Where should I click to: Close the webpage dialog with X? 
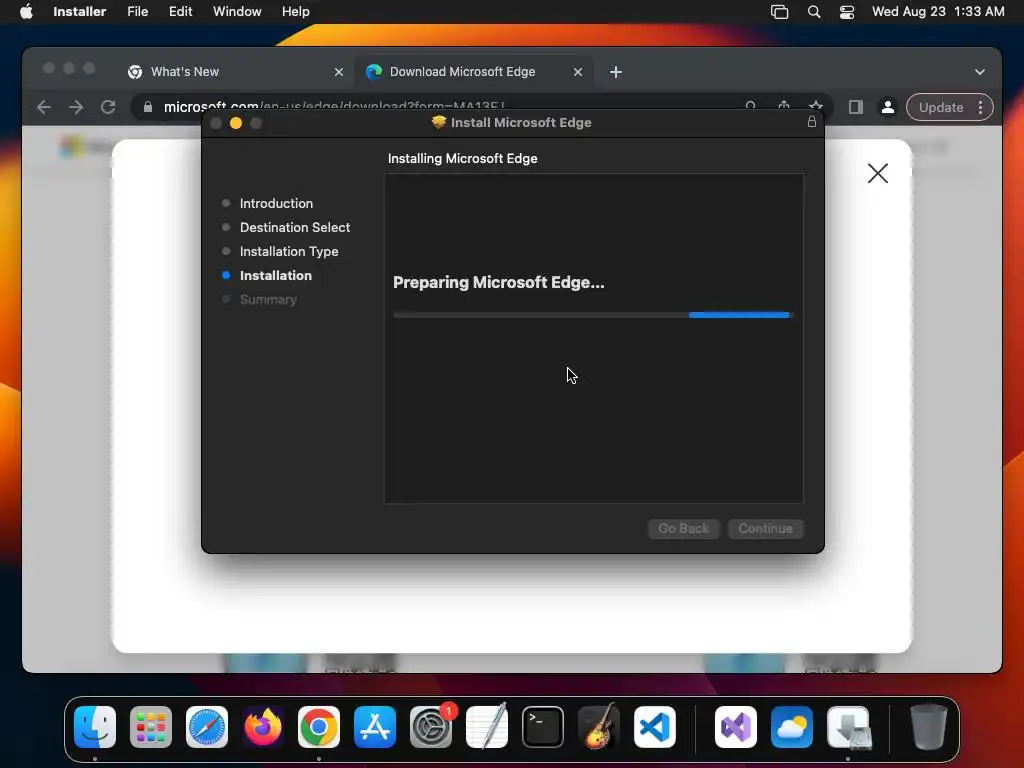(x=878, y=173)
